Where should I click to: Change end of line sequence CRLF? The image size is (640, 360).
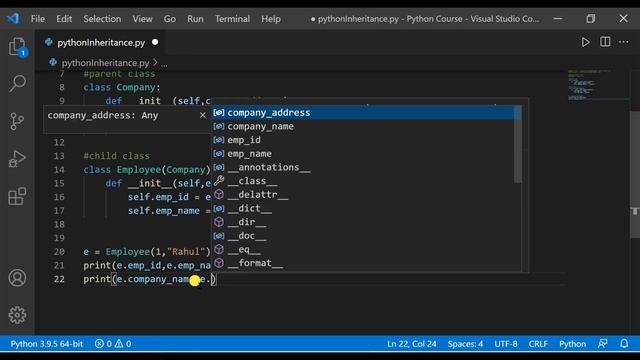pos(538,344)
